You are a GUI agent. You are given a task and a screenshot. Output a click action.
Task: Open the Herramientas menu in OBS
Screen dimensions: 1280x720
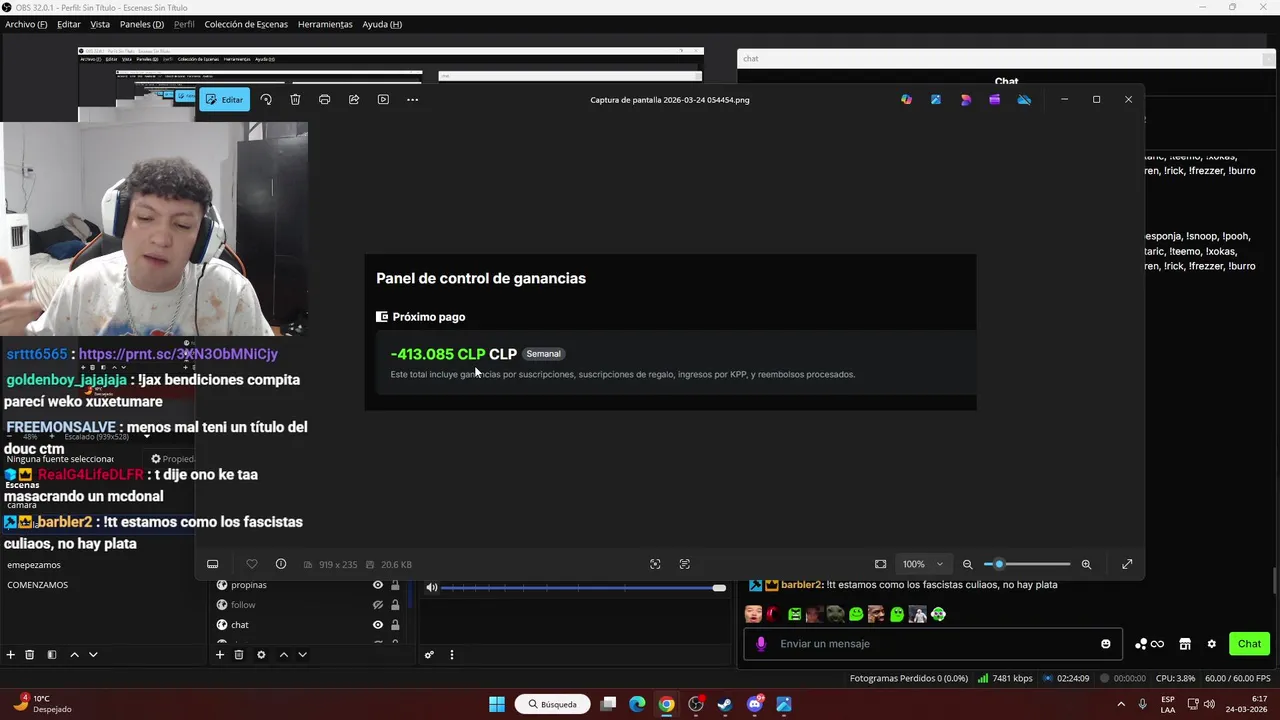pos(325,24)
